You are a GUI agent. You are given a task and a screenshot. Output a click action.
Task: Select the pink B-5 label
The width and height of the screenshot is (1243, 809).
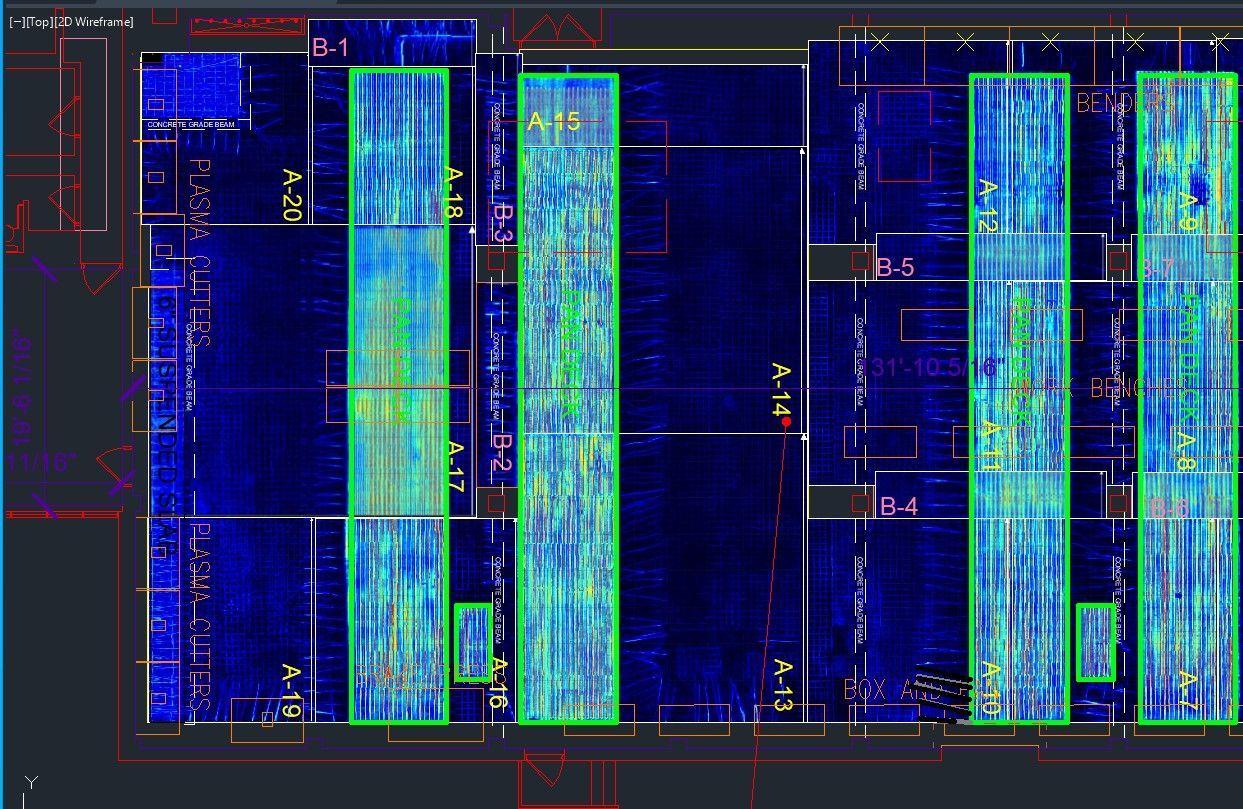pos(895,268)
